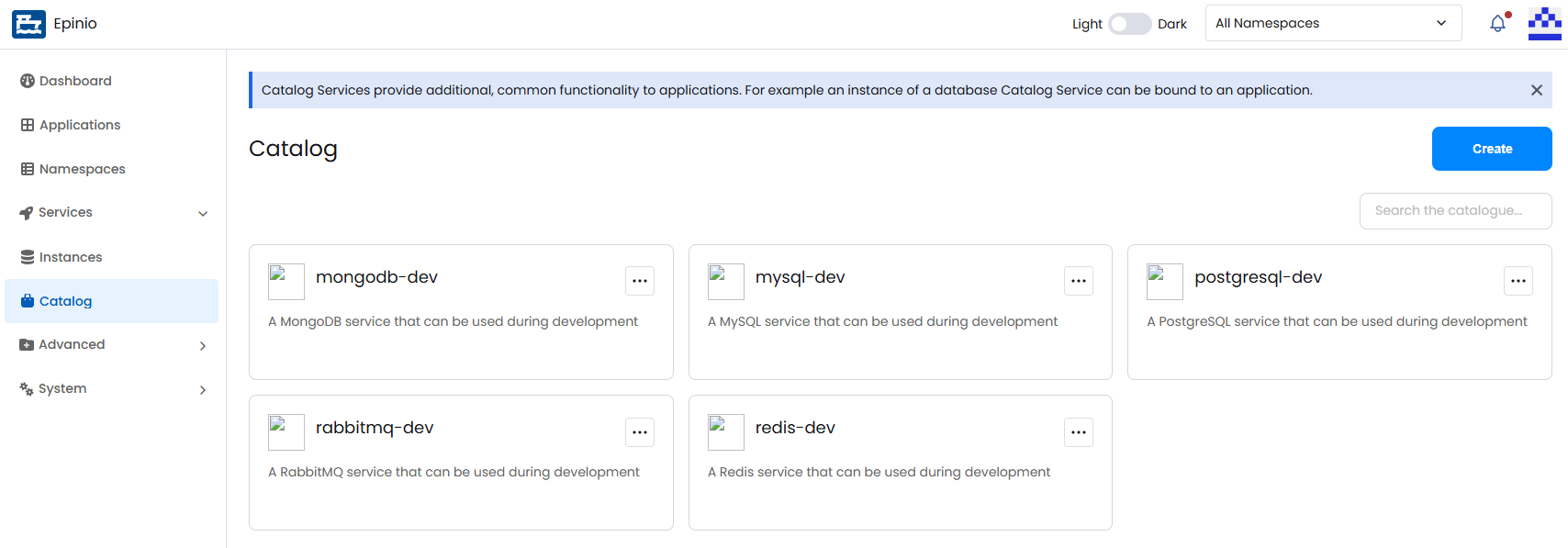This screenshot has height=548, width=1568.
Task: Select Catalog in the sidebar
Action: pos(112,301)
